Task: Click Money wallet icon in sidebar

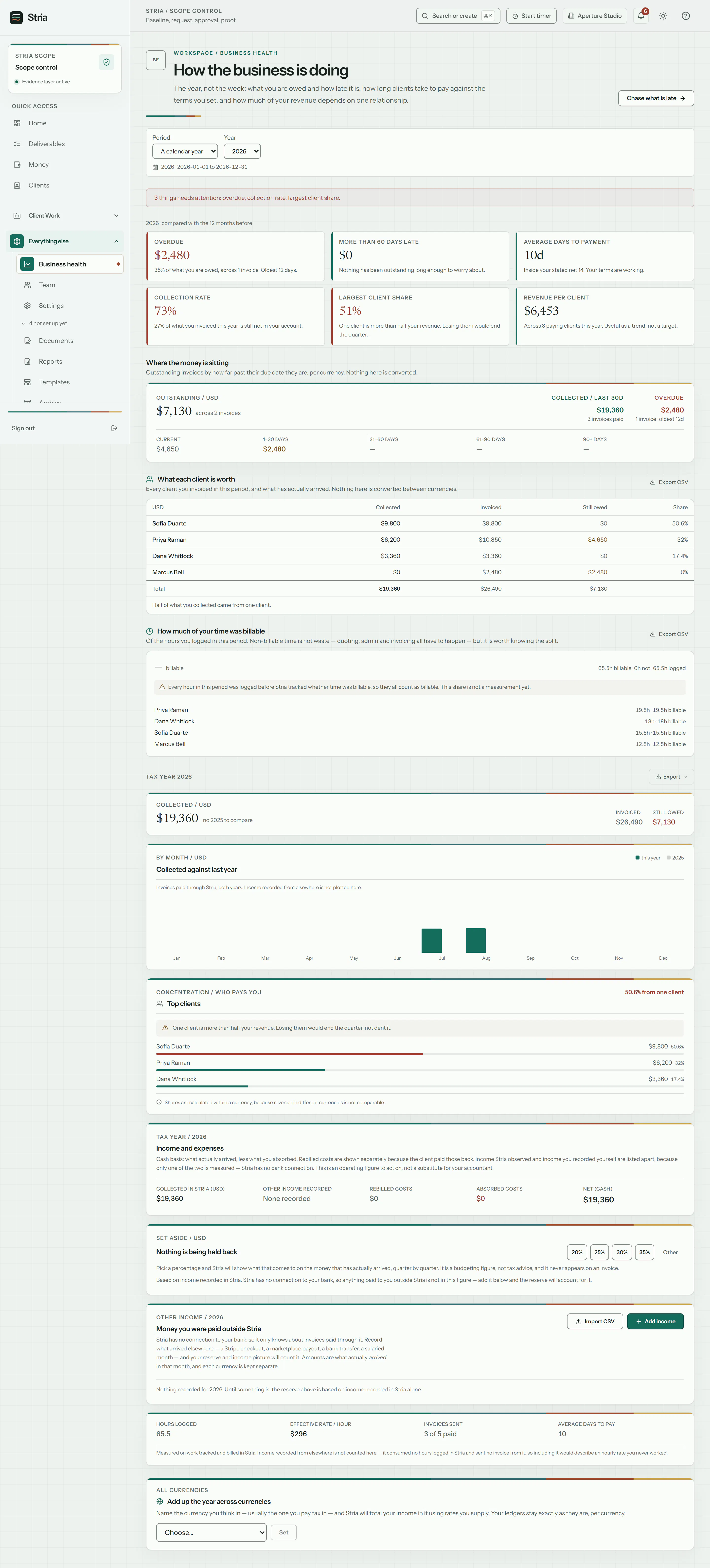Action: 17,164
